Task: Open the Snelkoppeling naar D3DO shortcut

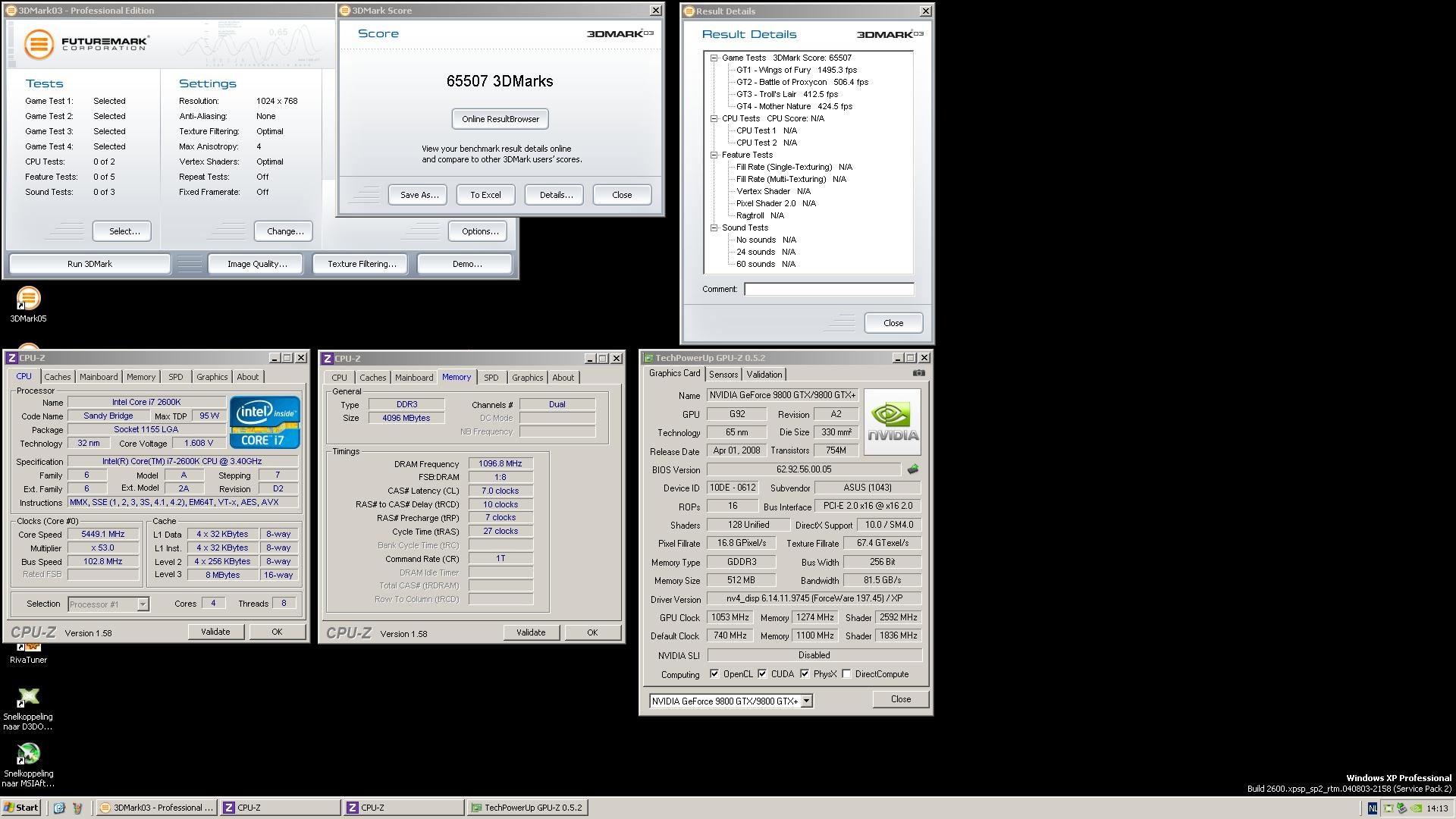Action: [28, 697]
